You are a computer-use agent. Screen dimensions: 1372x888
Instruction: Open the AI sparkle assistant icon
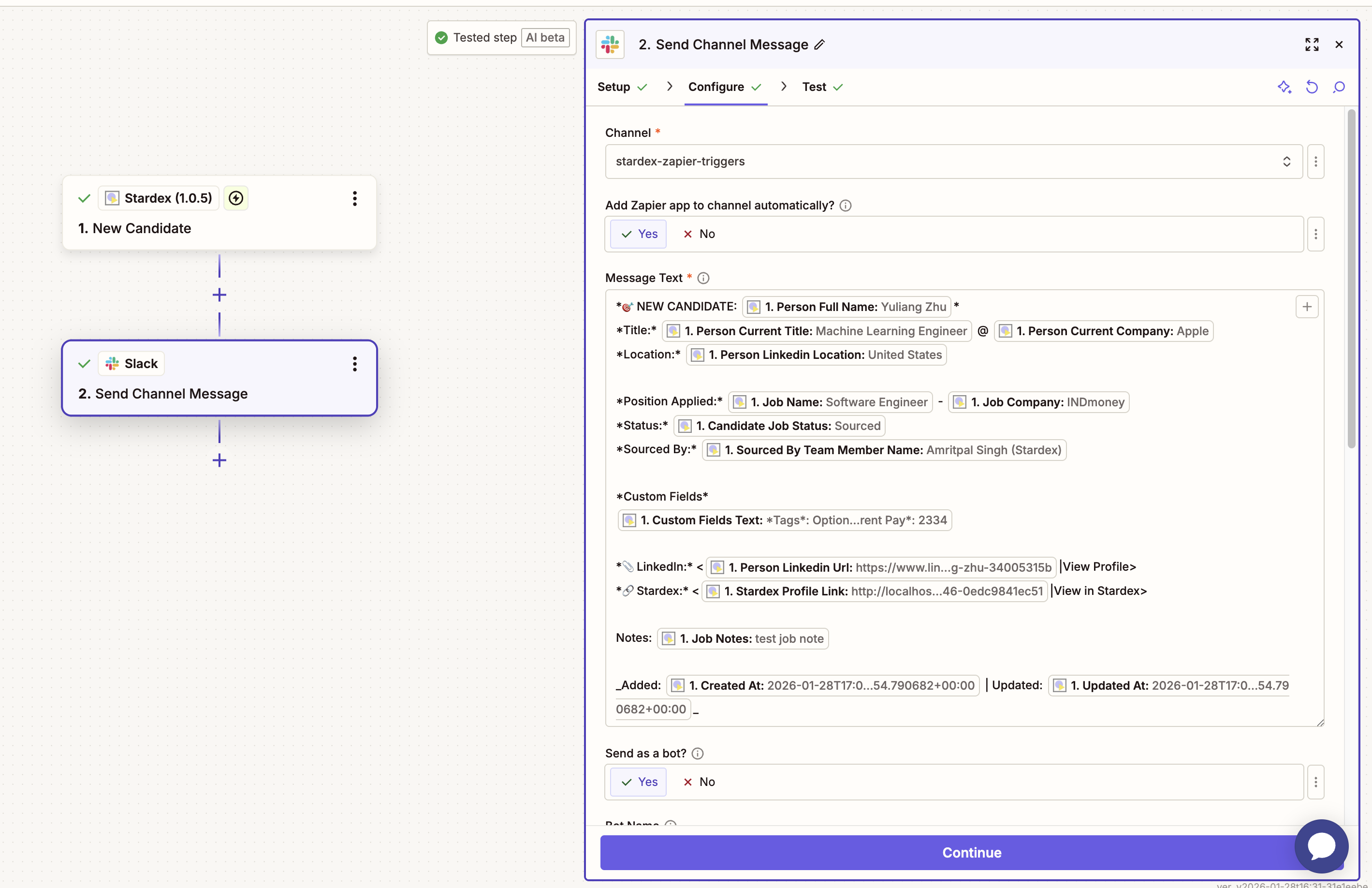(1284, 87)
